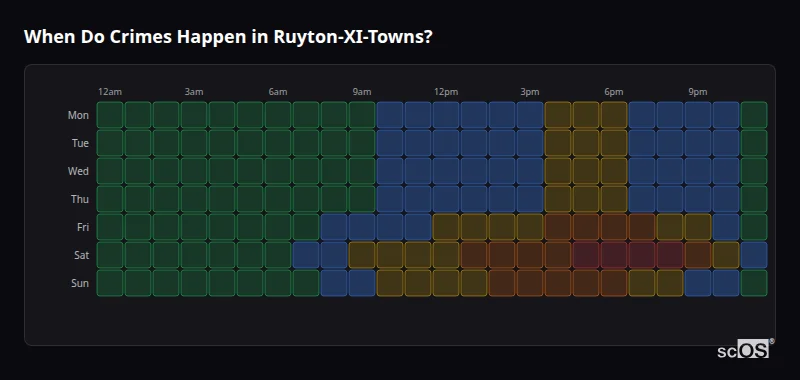Pick the blue Monday 12pm heatmap cell
Image resolution: width=800 pixels, height=380 pixels.
[x=446, y=115]
